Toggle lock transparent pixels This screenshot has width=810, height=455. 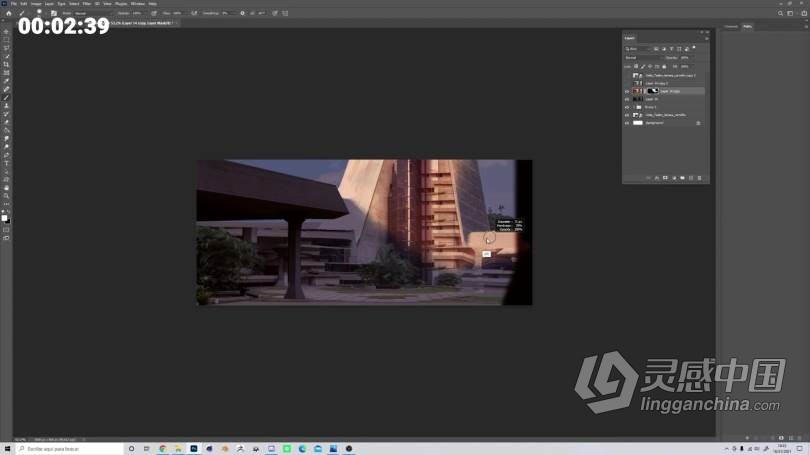click(636, 67)
